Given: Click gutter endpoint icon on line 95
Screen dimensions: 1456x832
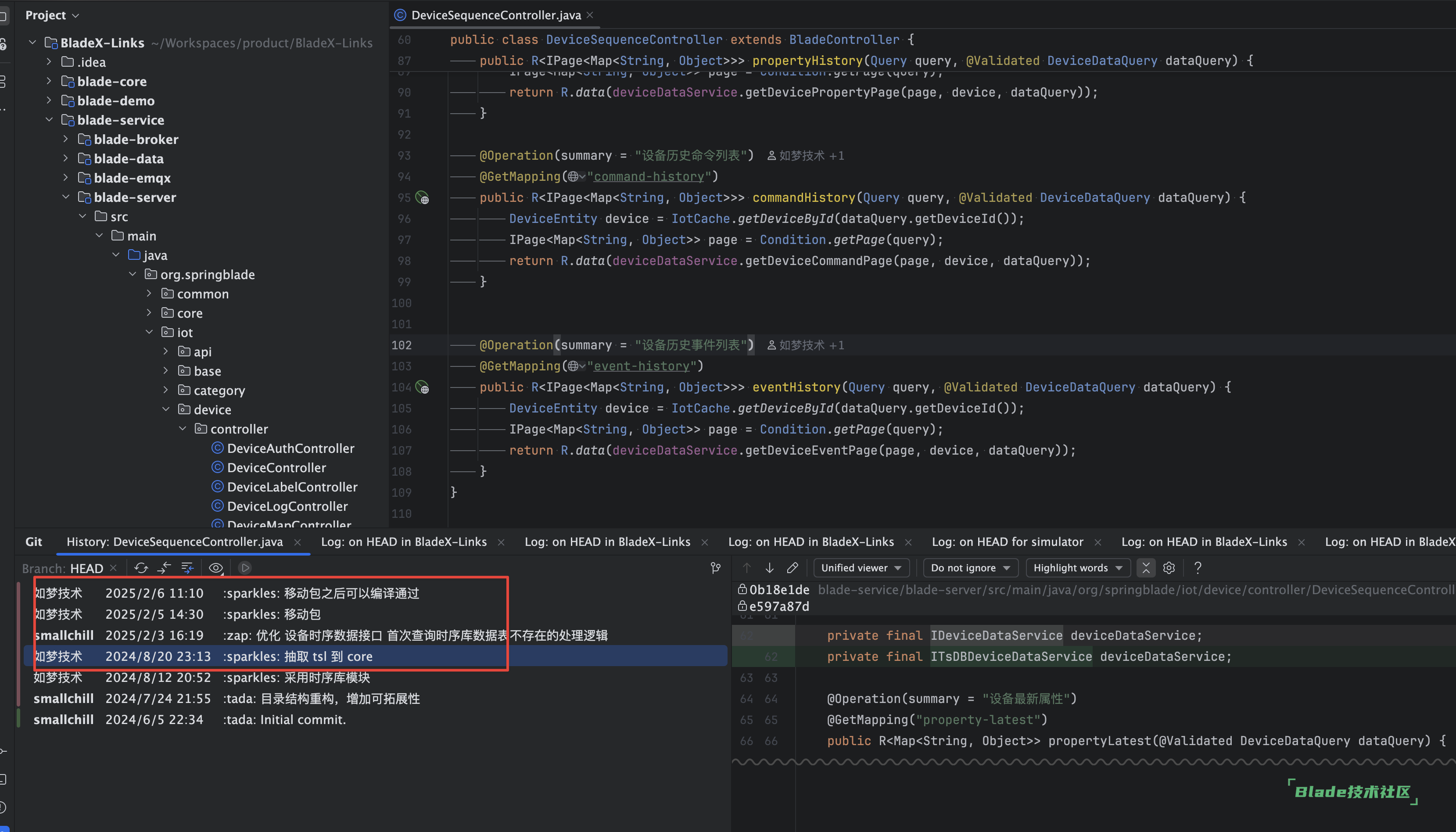Looking at the screenshot, I should click(x=422, y=198).
